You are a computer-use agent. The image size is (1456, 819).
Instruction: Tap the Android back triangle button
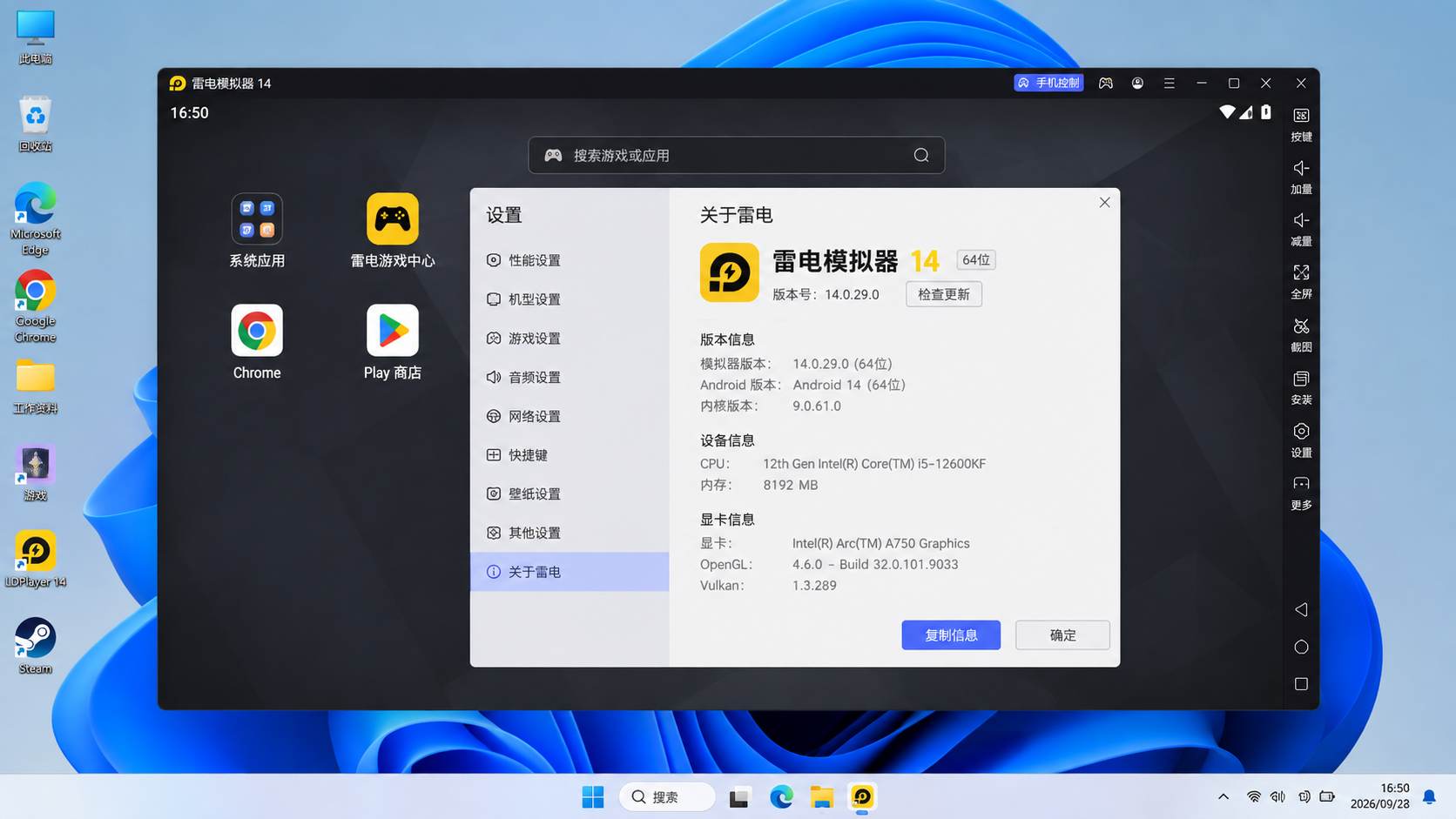(x=1301, y=609)
